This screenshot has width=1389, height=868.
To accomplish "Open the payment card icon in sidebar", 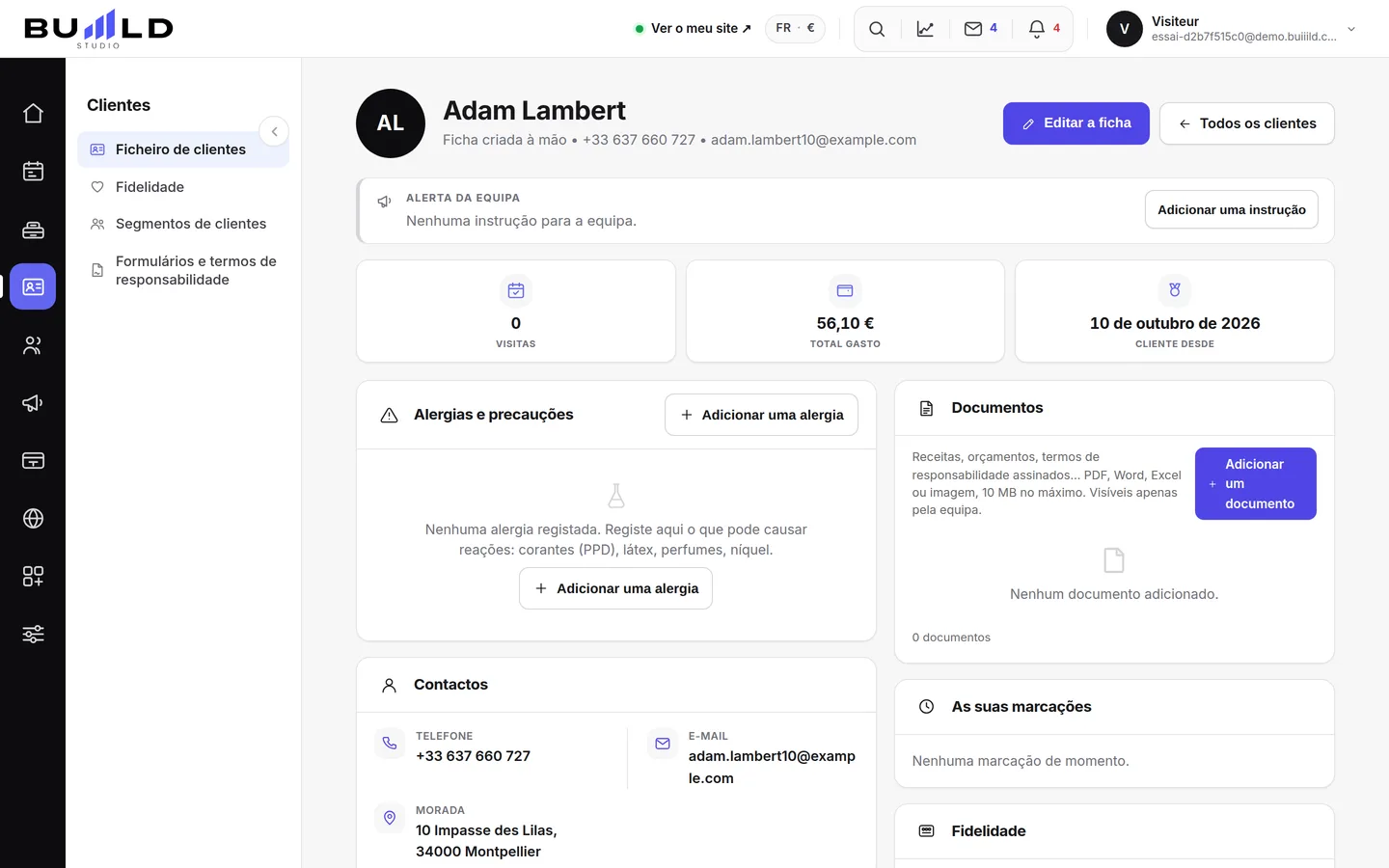I will [33, 461].
